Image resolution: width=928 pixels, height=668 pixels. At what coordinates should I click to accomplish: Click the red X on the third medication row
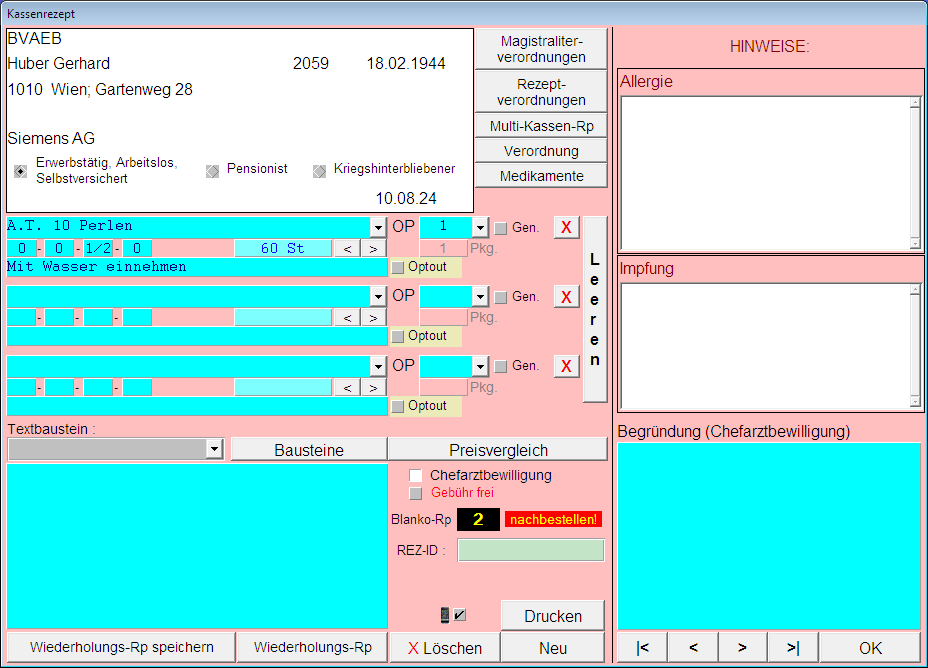(x=566, y=366)
